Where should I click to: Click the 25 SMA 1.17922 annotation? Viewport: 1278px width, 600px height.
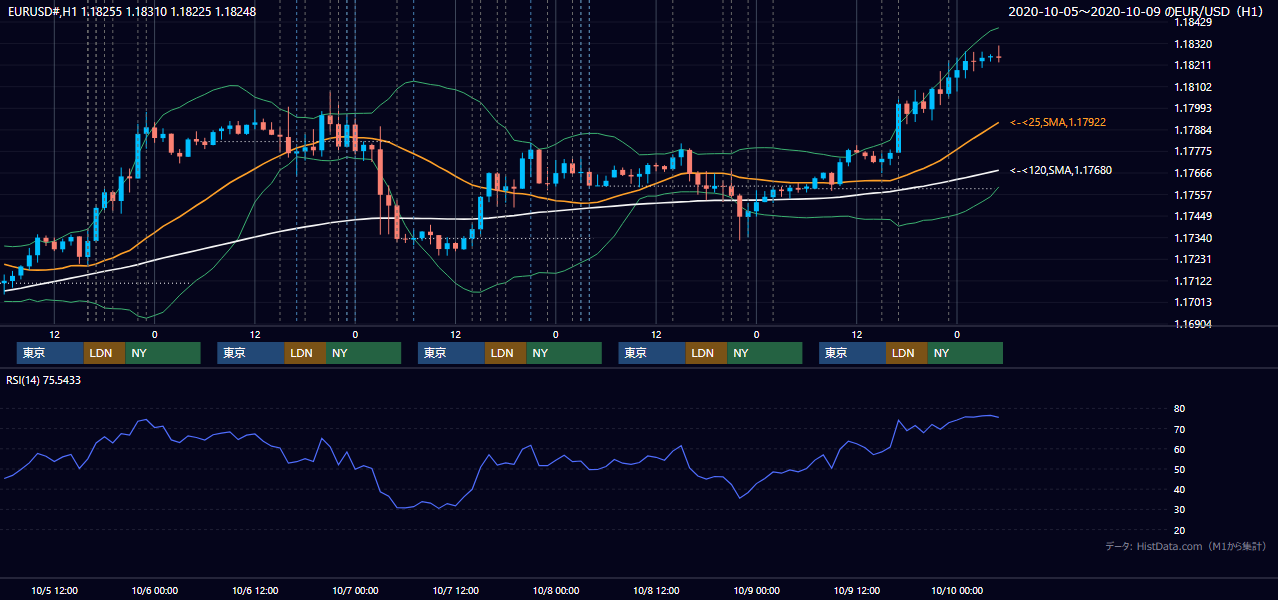point(1057,122)
